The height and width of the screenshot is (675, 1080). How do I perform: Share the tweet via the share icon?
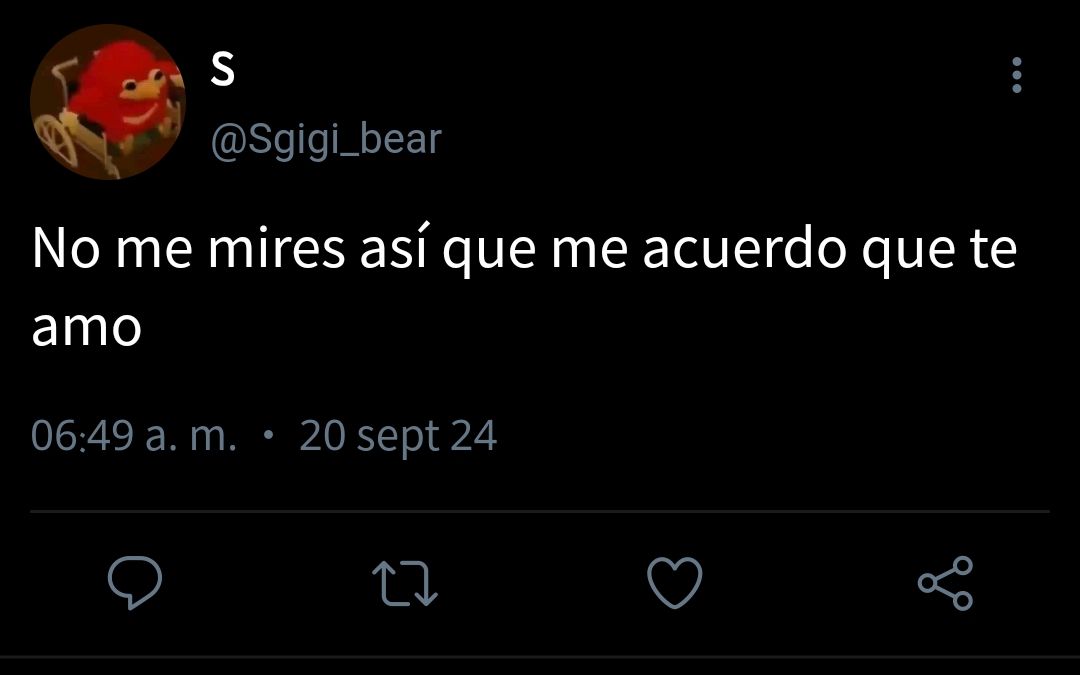(x=946, y=583)
